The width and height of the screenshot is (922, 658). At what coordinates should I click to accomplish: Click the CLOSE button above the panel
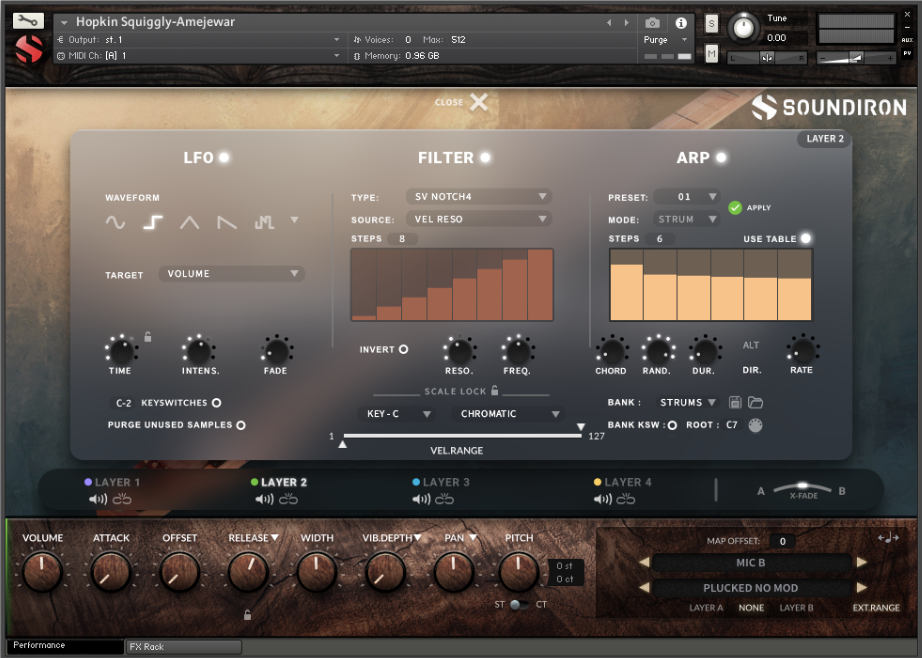(x=460, y=102)
